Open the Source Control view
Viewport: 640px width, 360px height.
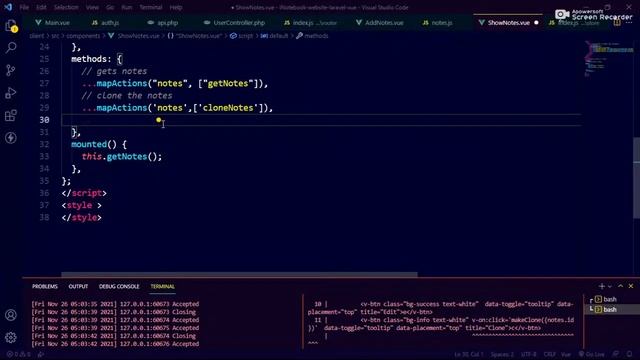(11, 70)
